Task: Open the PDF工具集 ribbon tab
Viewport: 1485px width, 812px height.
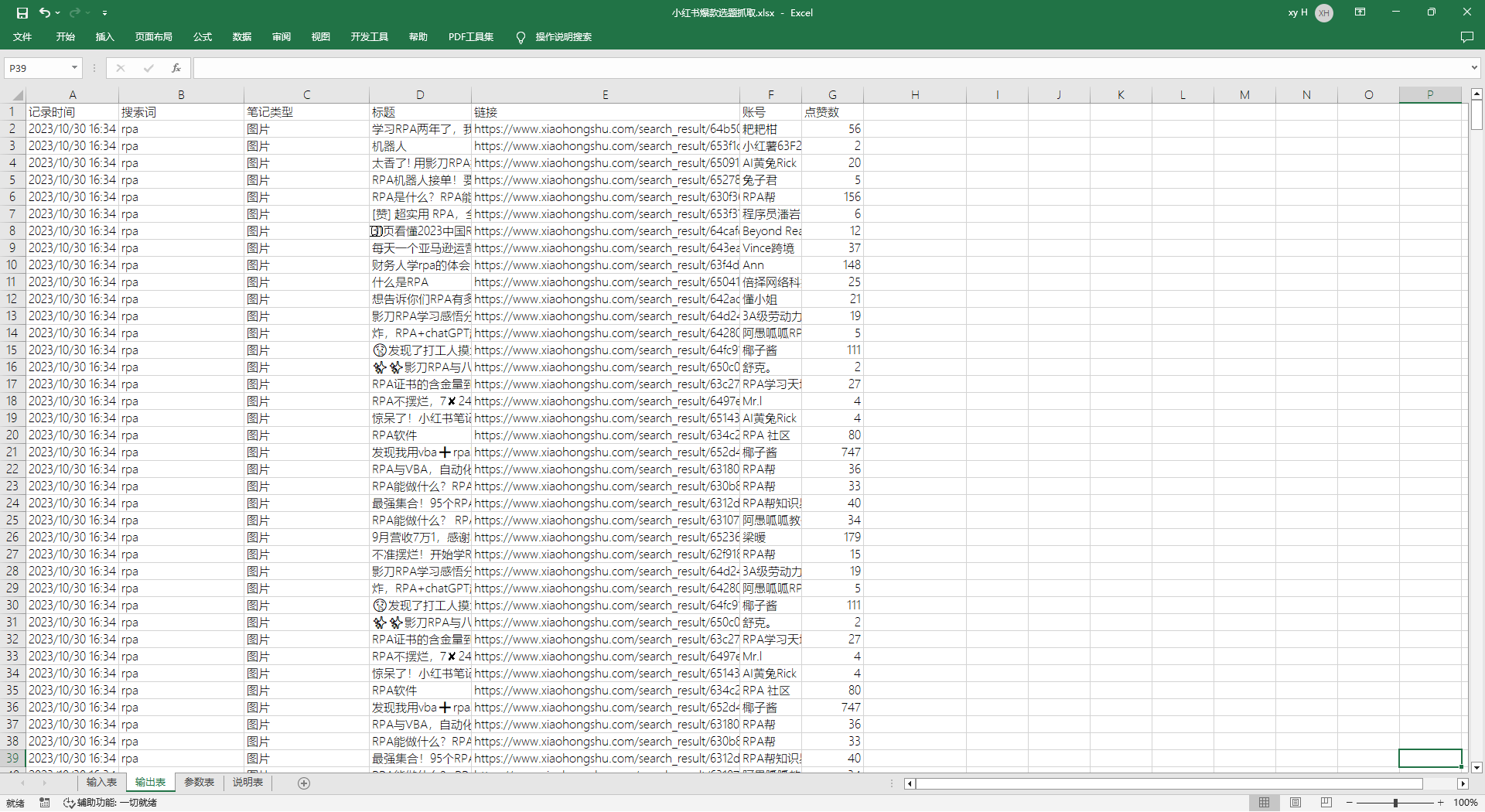Action: tap(470, 37)
